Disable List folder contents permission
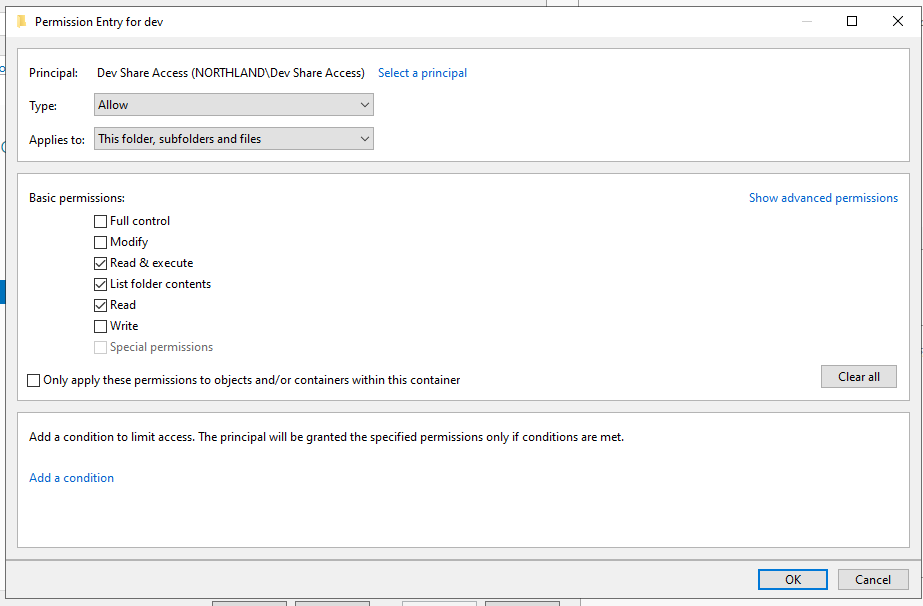The width and height of the screenshot is (923, 606). [x=100, y=284]
